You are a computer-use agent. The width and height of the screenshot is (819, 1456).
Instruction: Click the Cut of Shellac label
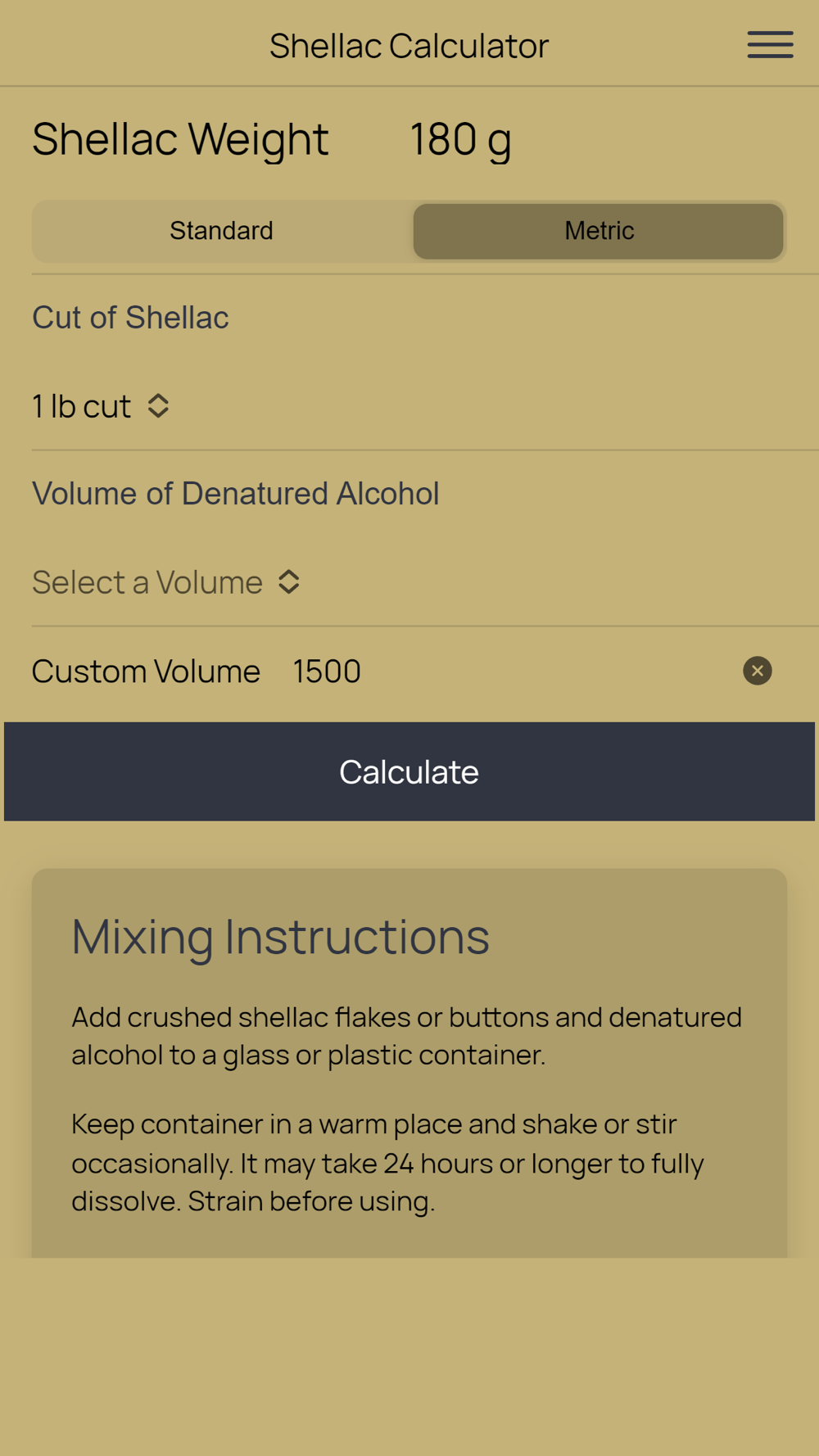tap(130, 318)
